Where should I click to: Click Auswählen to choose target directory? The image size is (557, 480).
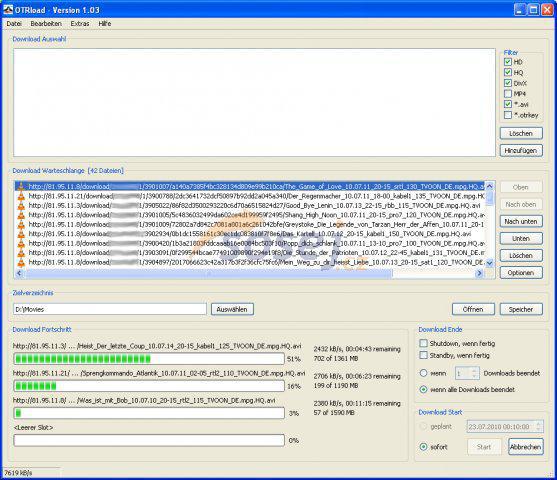(232, 309)
